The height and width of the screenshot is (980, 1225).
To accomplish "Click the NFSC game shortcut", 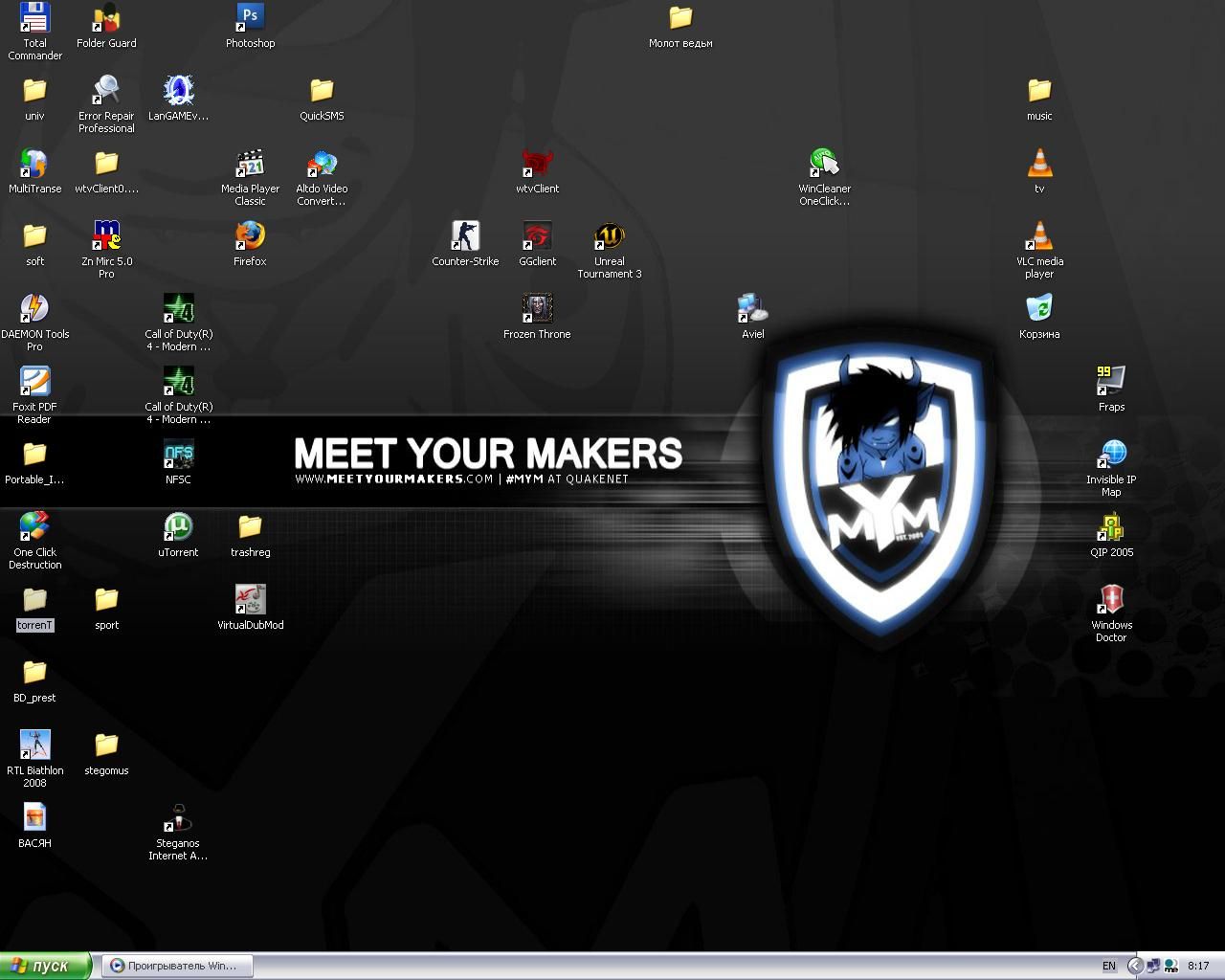I will click(178, 454).
